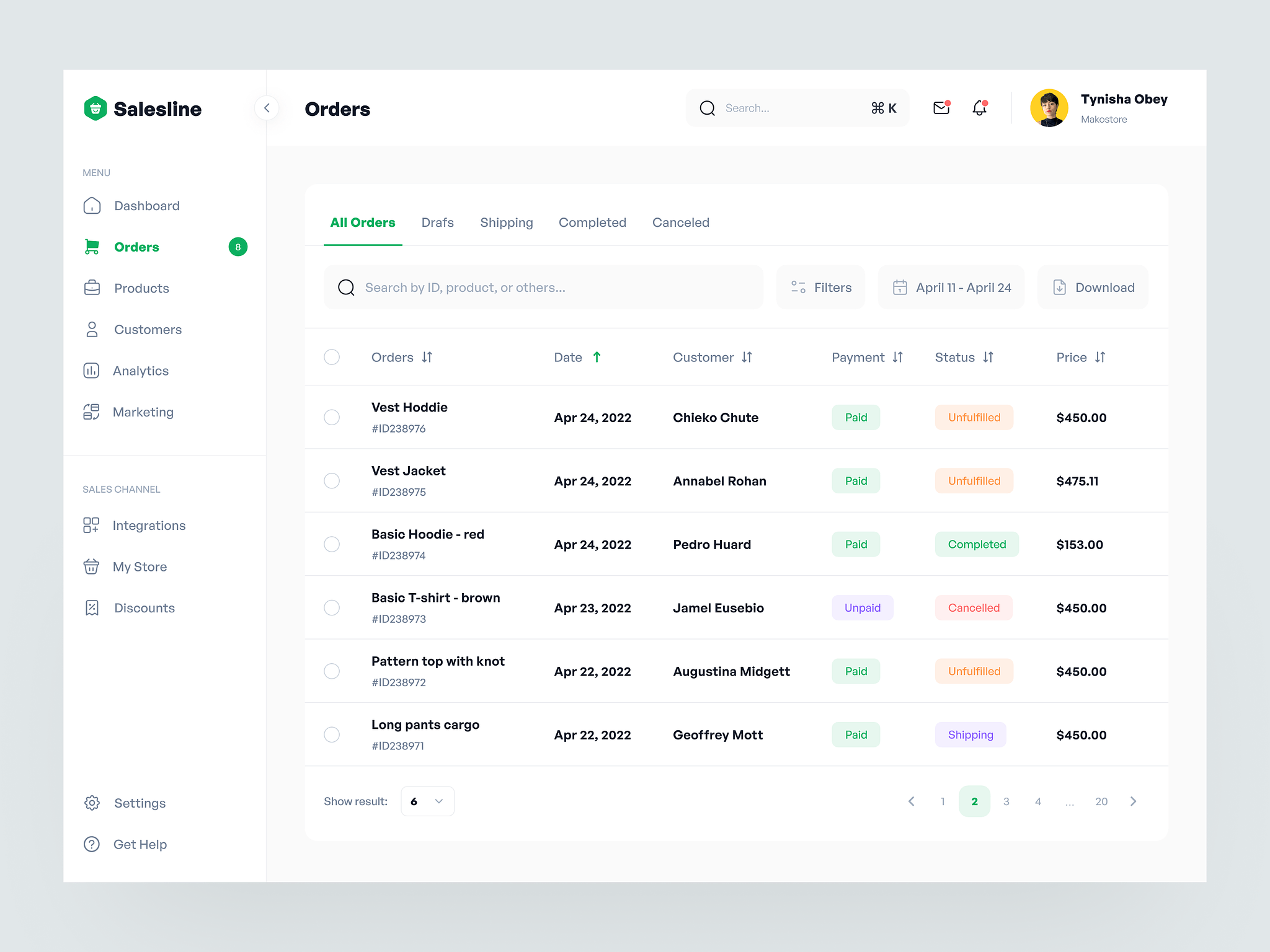Click the notification bell icon

point(979,108)
